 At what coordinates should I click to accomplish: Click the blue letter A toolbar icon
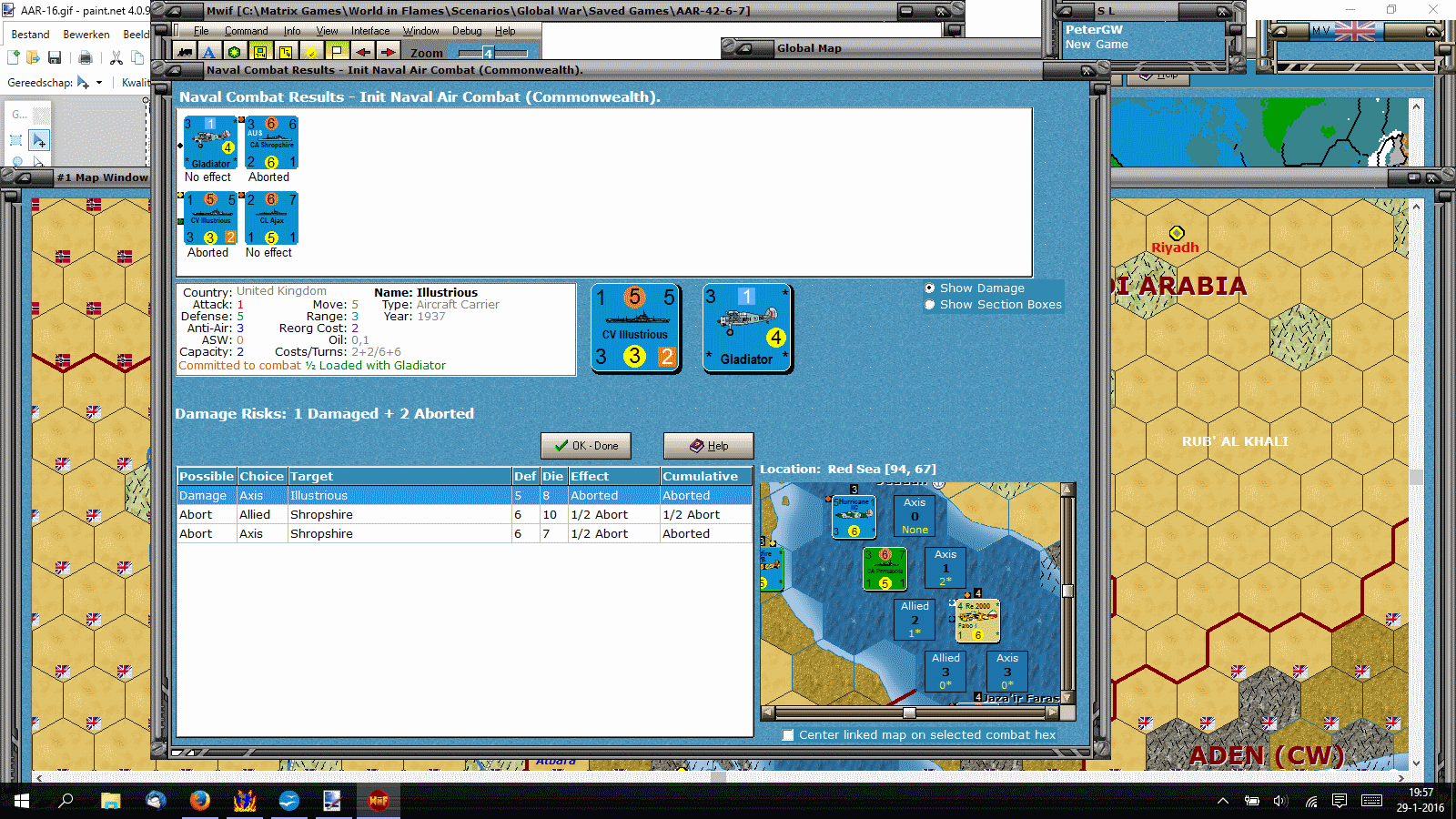209,52
